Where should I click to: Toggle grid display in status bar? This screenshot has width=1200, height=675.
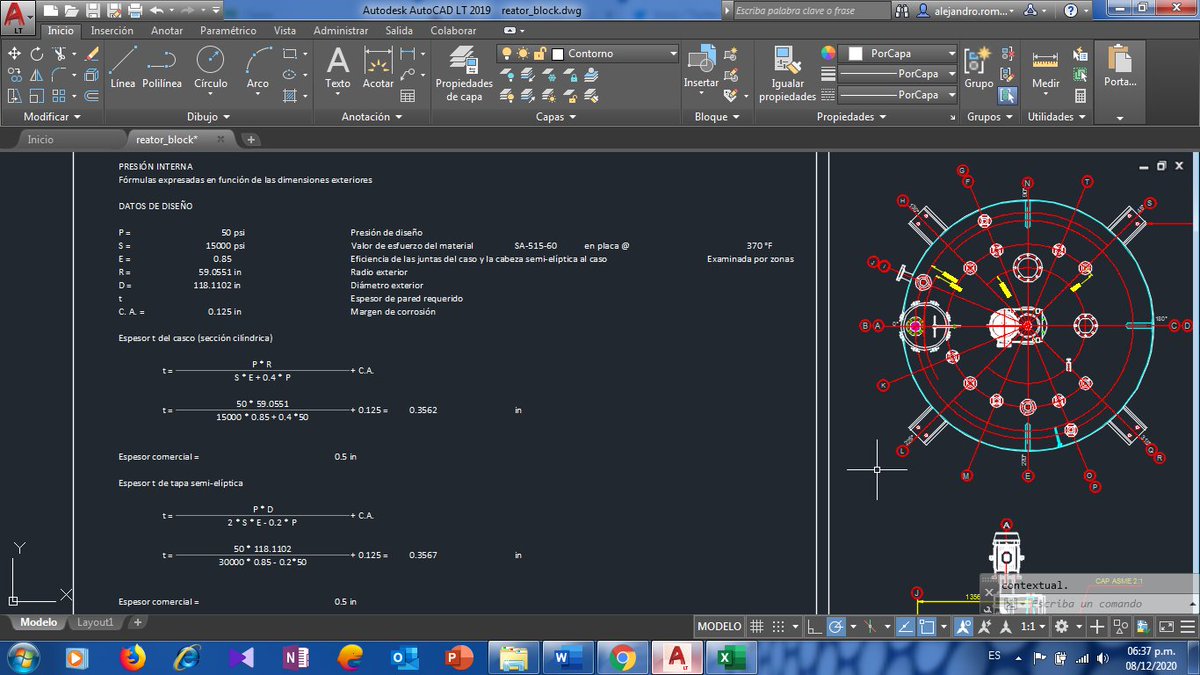[757, 627]
